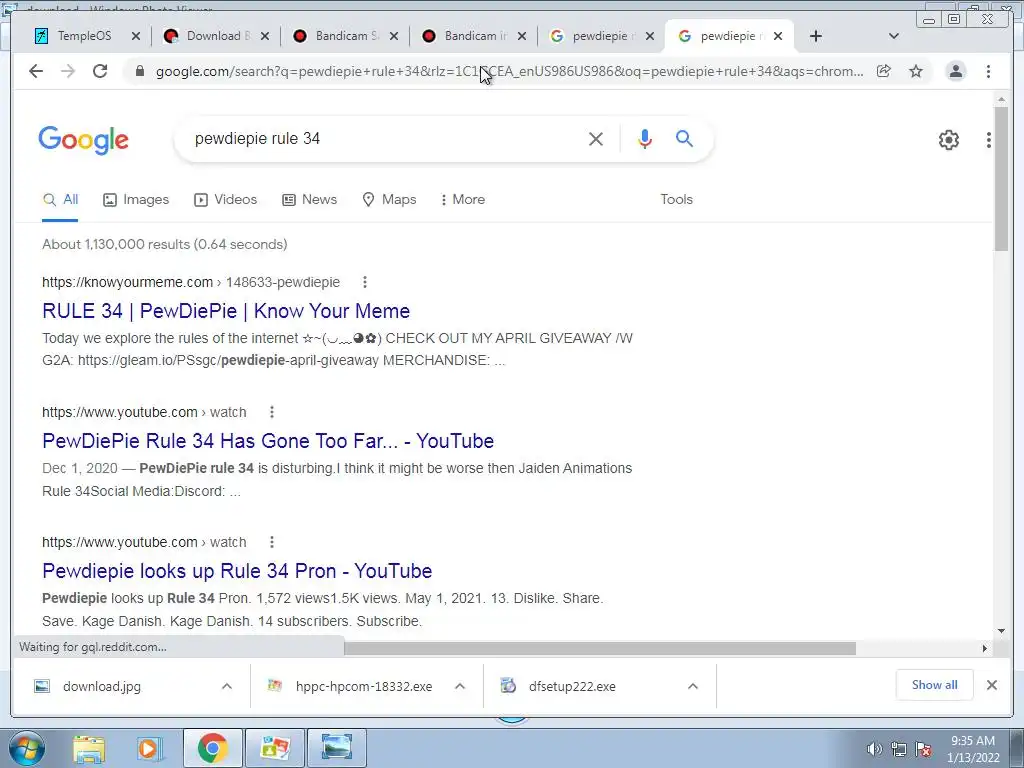Image resolution: width=1024 pixels, height=768 pixels.
Task: Select the Videos search tab
Action: click(x=225, y=199)
